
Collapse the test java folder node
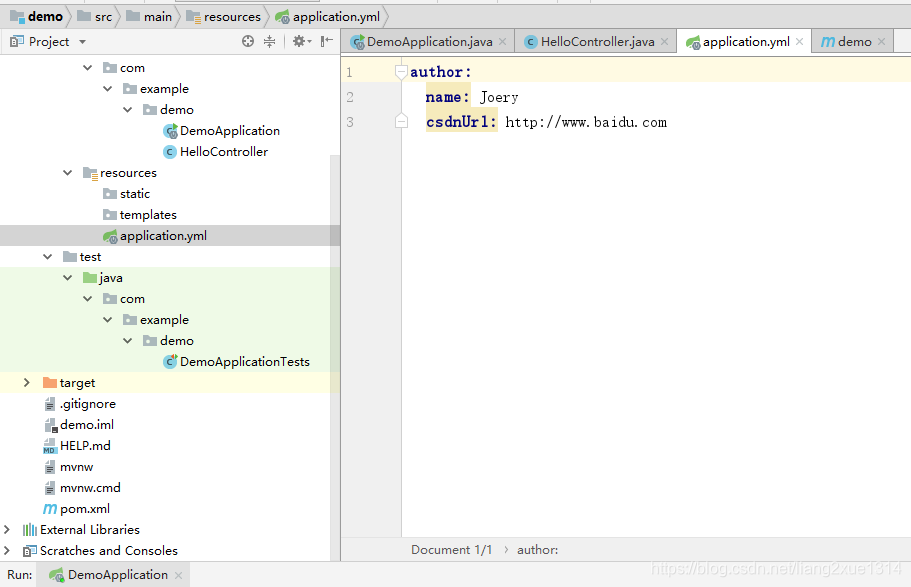pos(68,278)
